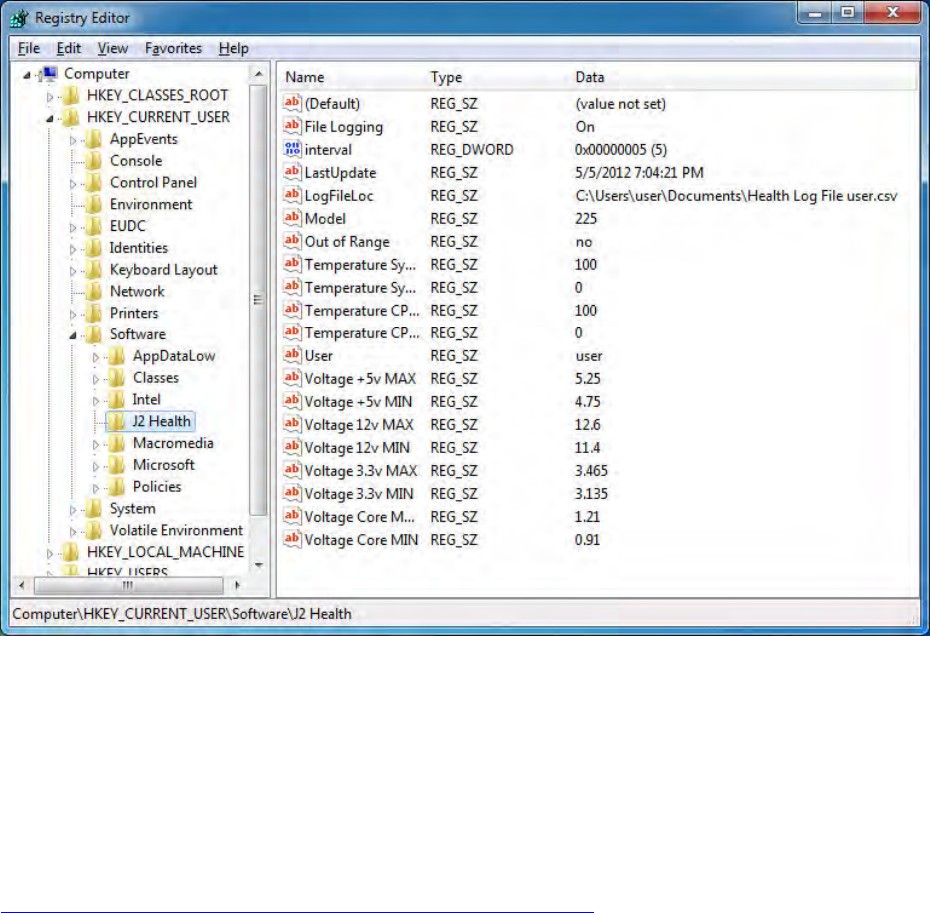Viewport: 930px width, 913px height.
Task: Expand the AppDataLow key
Action: click(95, 357)
